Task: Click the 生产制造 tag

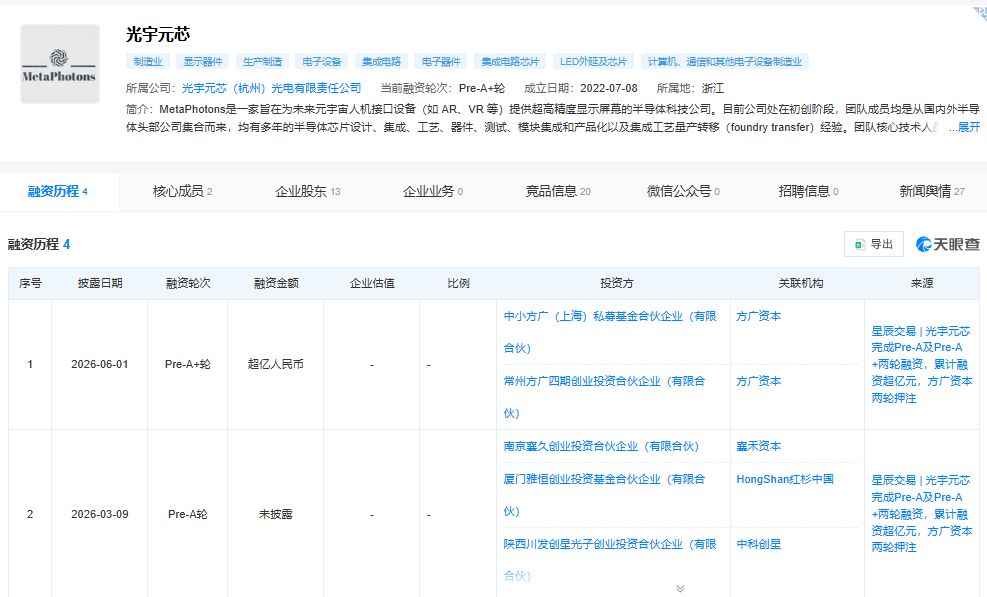Action: pyautogui.click(x=262, y=61)
